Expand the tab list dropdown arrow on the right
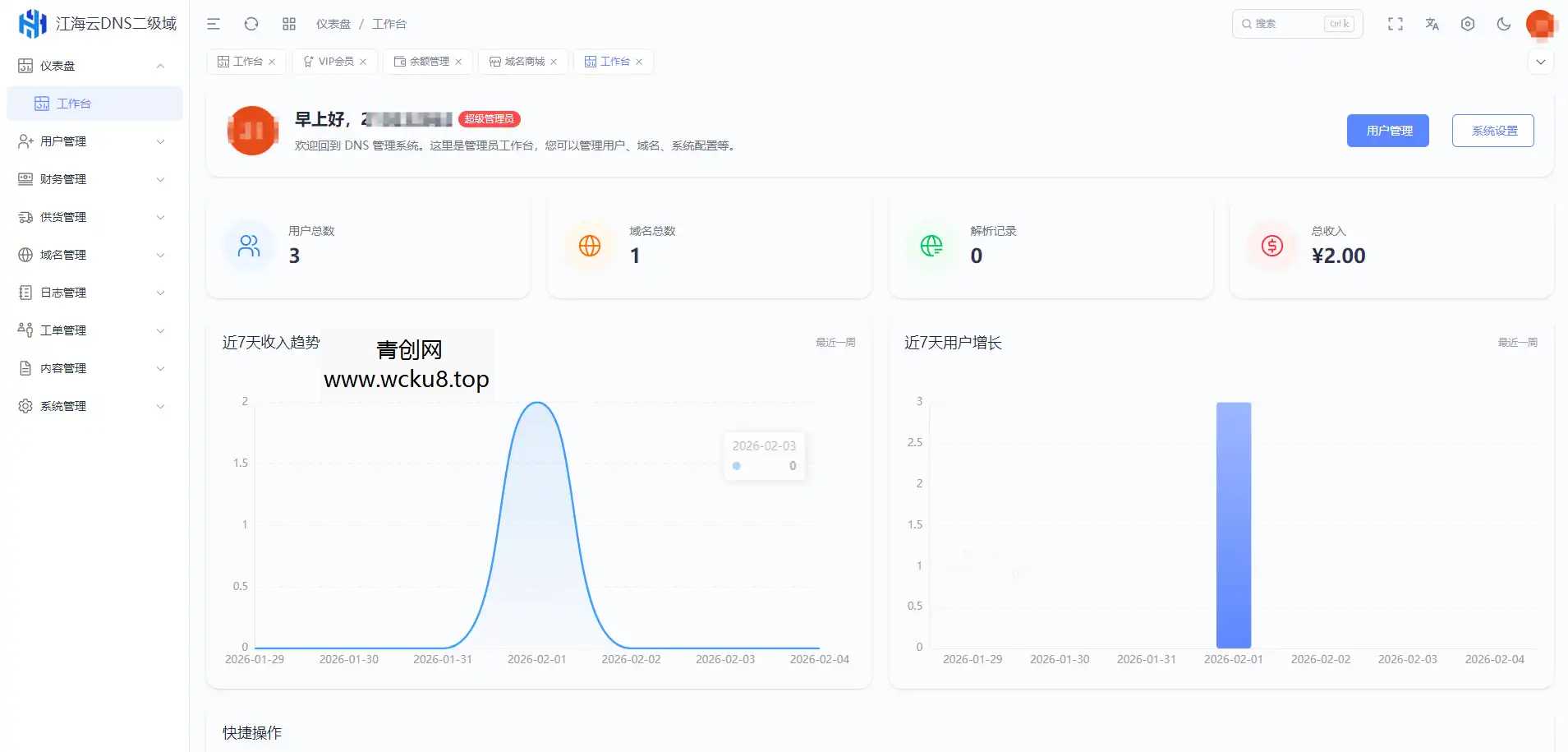The width and height of the screenshot is (1568, 752). tap(1540, 61)
